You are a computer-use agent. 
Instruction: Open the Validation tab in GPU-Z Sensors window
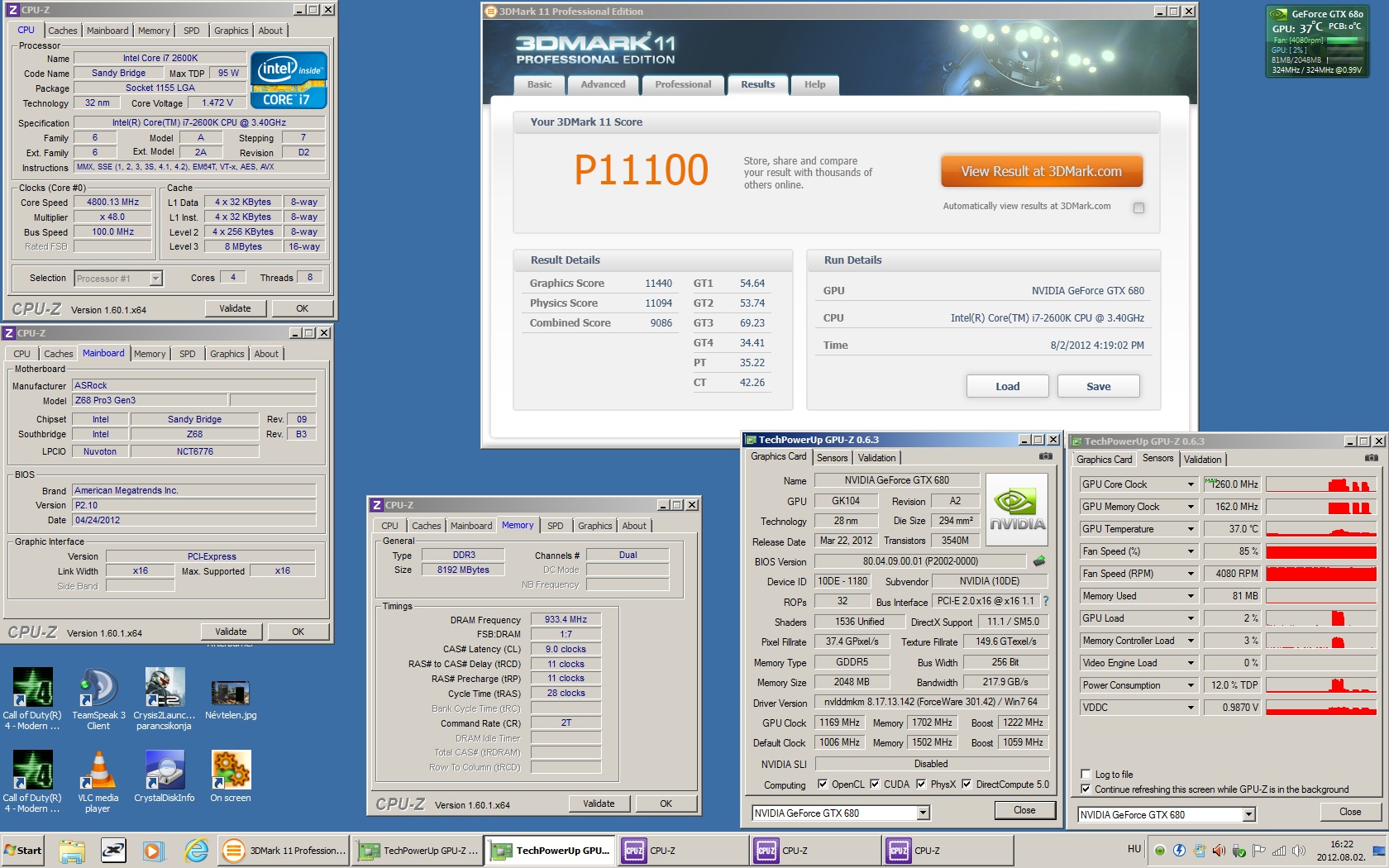coord(1202,460)
